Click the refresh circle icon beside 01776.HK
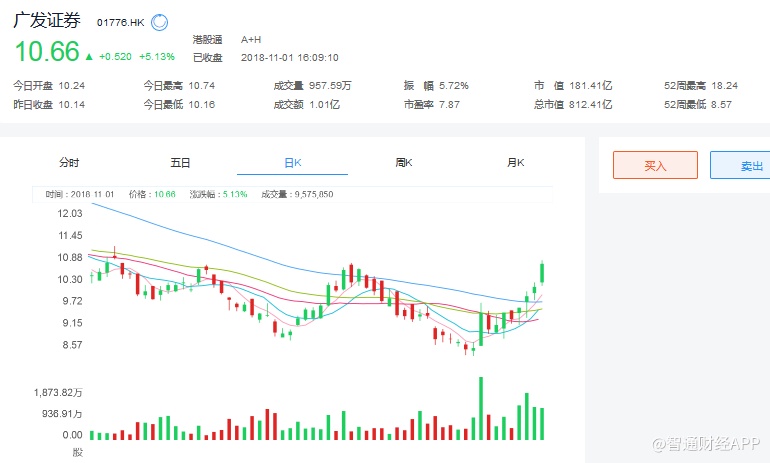 (160, 22)
